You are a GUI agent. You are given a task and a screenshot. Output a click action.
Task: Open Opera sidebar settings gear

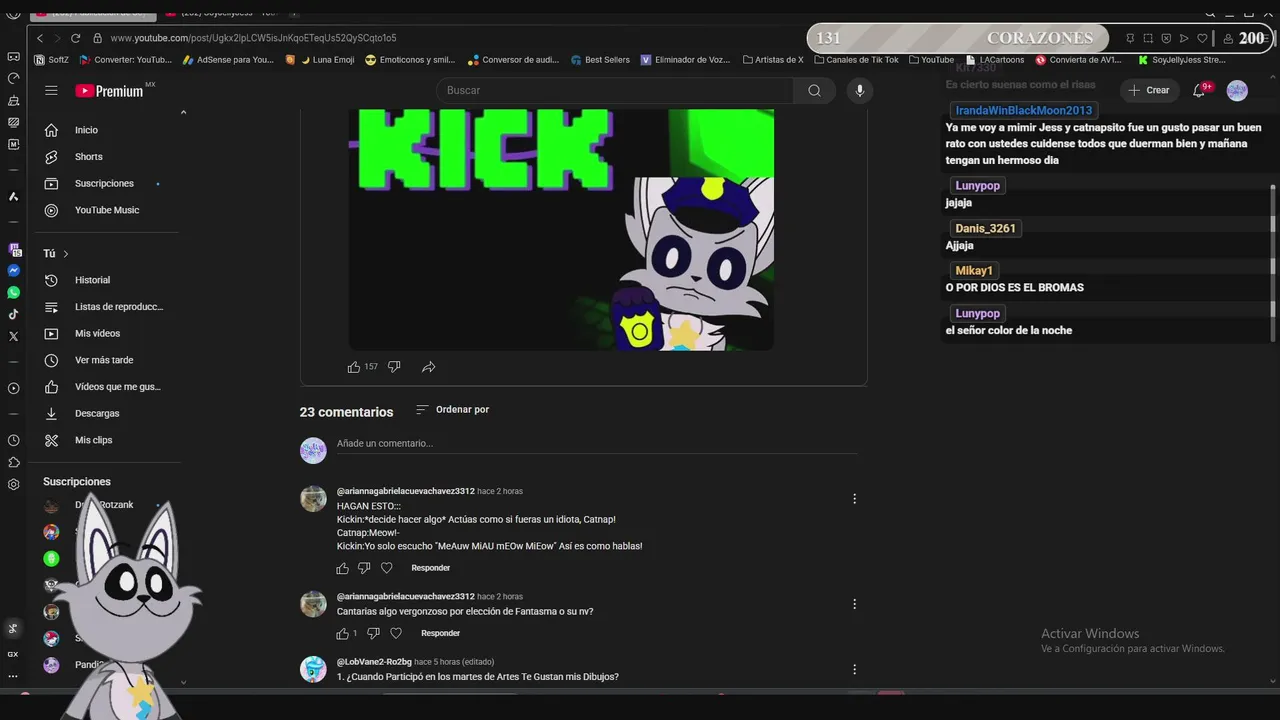click(x=13, y=485)
